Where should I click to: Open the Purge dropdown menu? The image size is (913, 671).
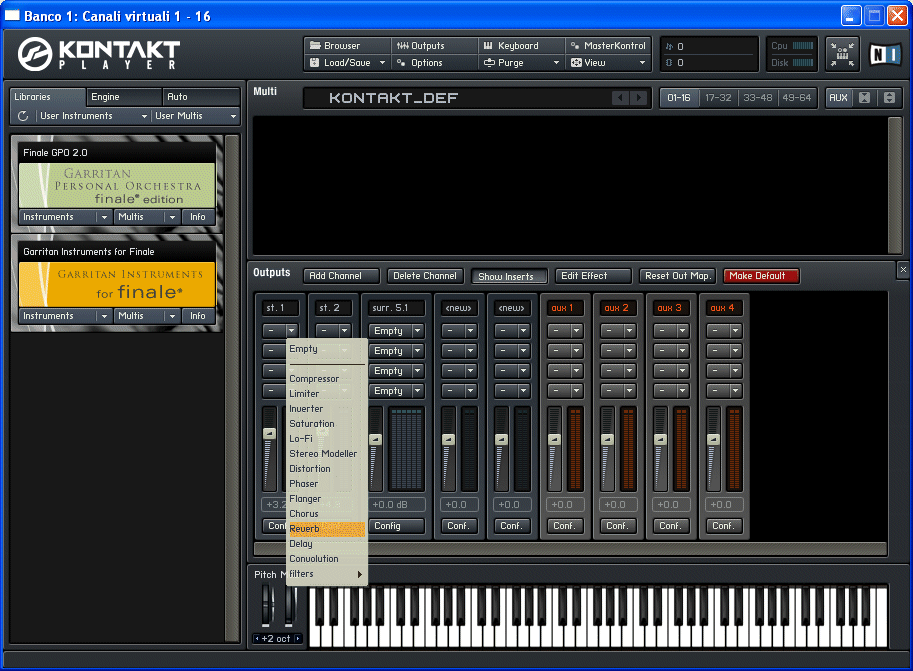click(521, 62)
